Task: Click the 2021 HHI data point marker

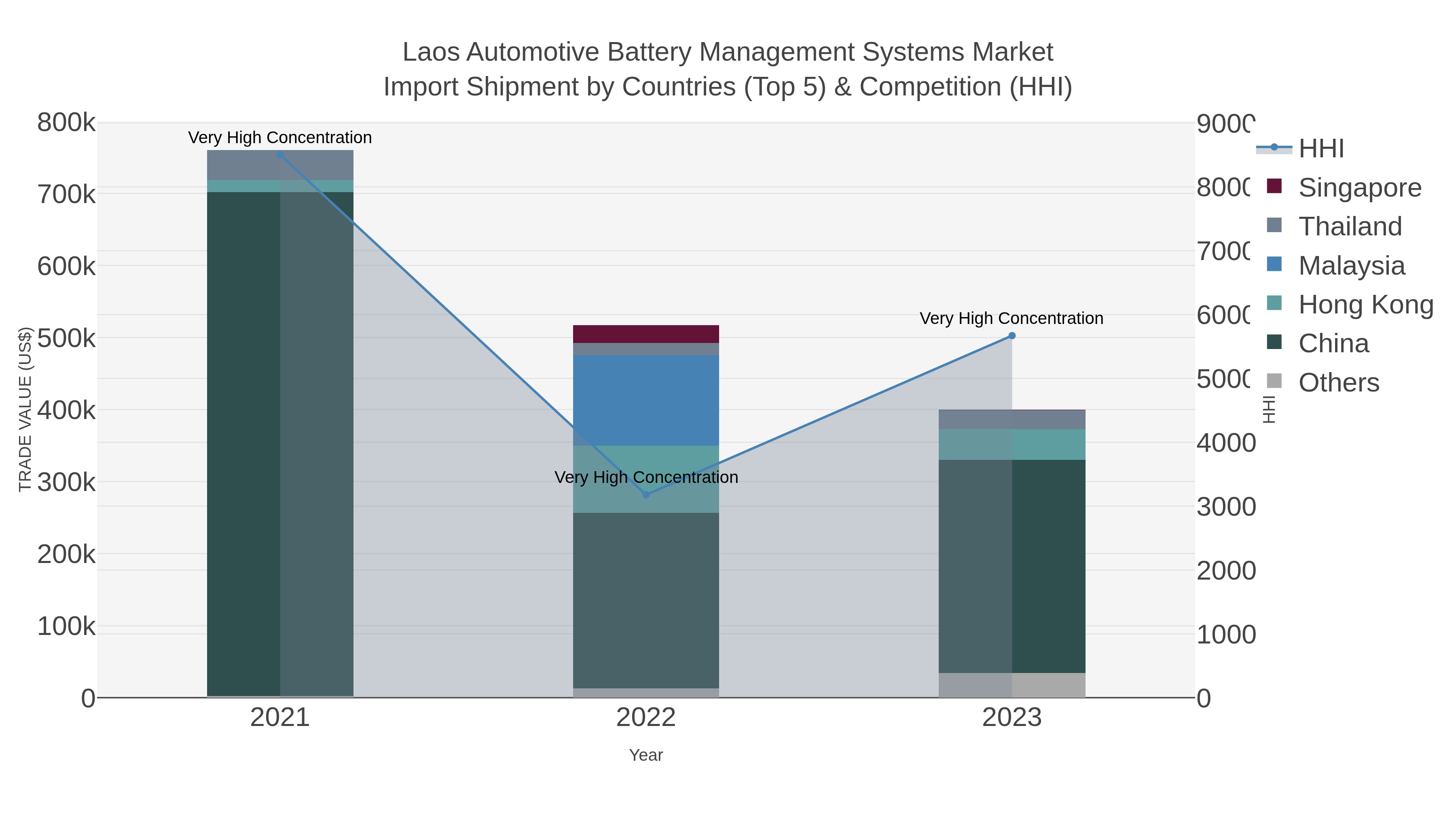Action: (x=280, y=154)
